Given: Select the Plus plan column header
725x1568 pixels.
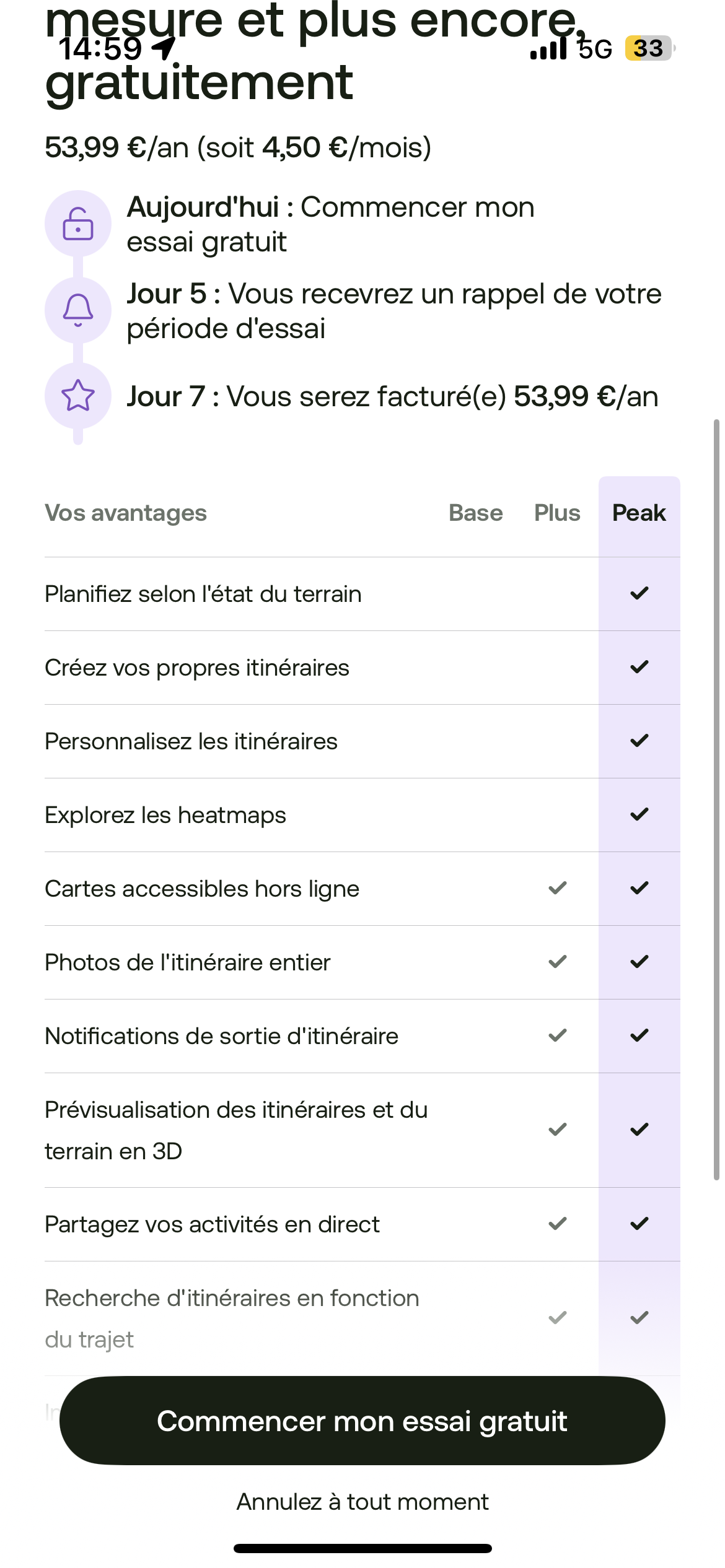Looking at the screenshot, I should coord(557,513).
